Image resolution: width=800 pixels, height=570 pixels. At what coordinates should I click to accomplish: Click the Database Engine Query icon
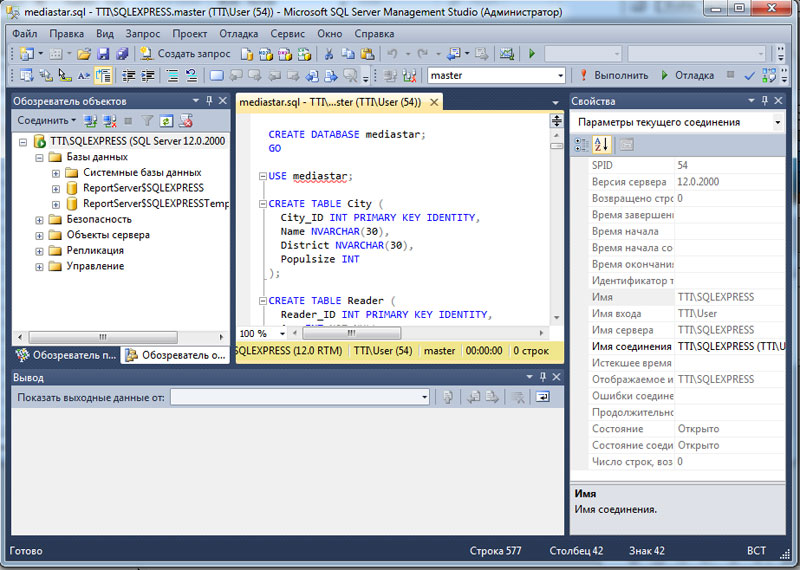click(x=247, y=54)
